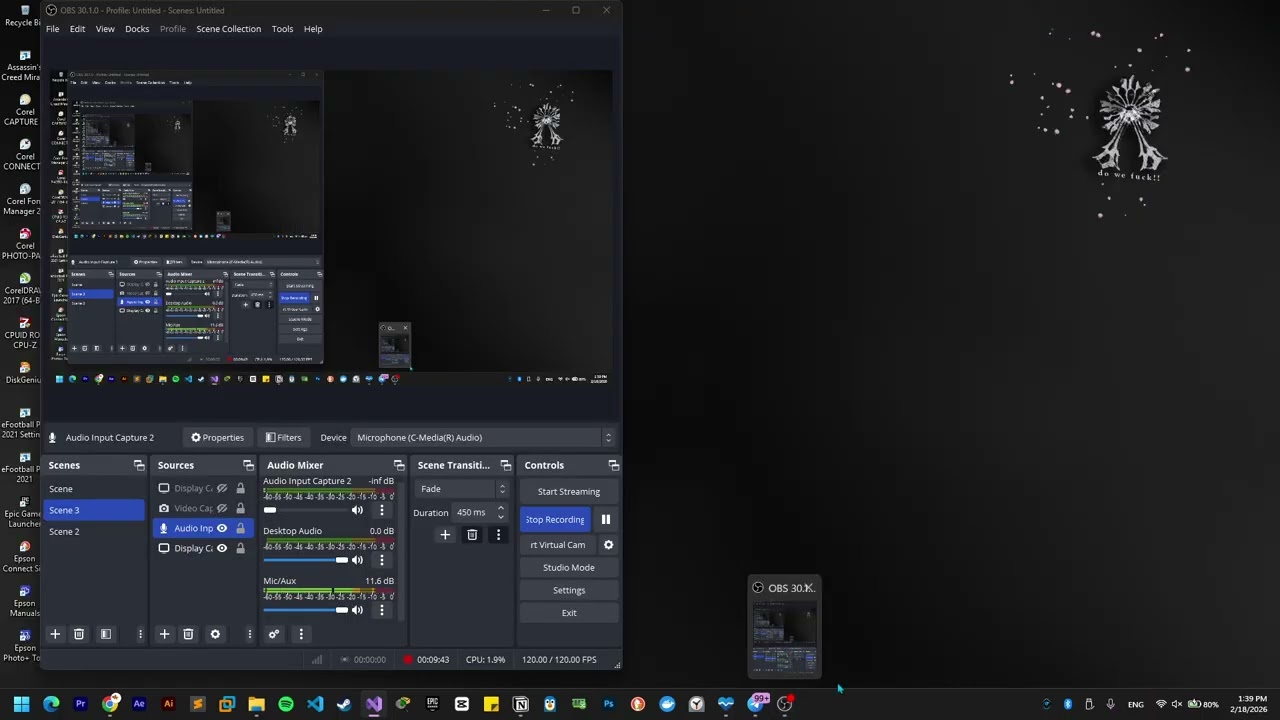Select Scene 2 in Scenes list
1280x720 pixels.
tap(94, 531)
